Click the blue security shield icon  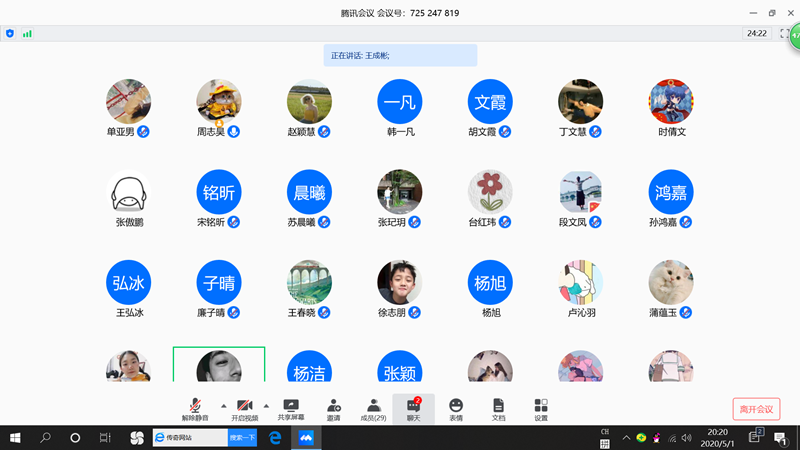(10, 33)
